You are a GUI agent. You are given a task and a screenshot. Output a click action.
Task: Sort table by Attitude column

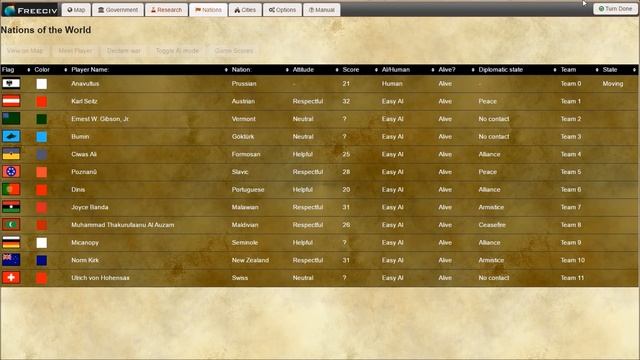[x=316, y=70]
